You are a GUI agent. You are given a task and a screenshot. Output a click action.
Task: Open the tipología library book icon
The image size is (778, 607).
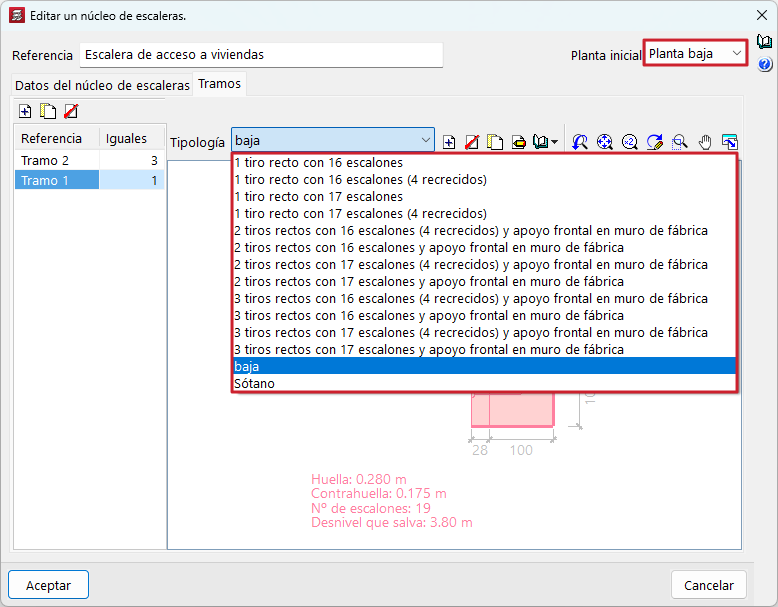(540, 142)
